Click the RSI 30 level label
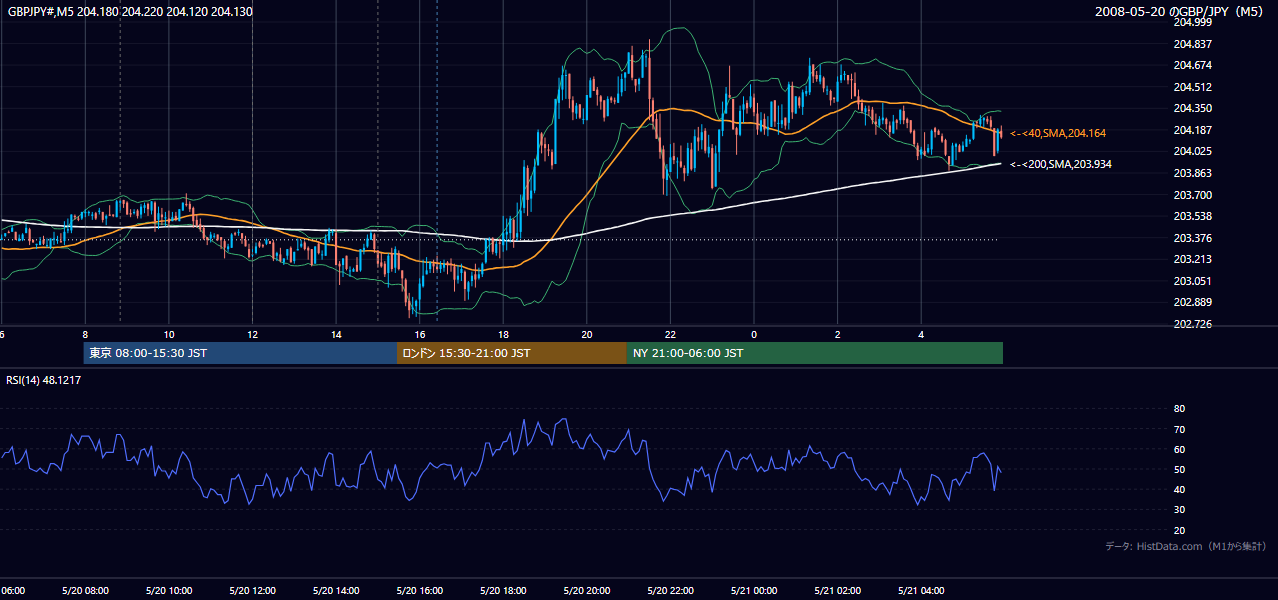 coord(1179,510)
